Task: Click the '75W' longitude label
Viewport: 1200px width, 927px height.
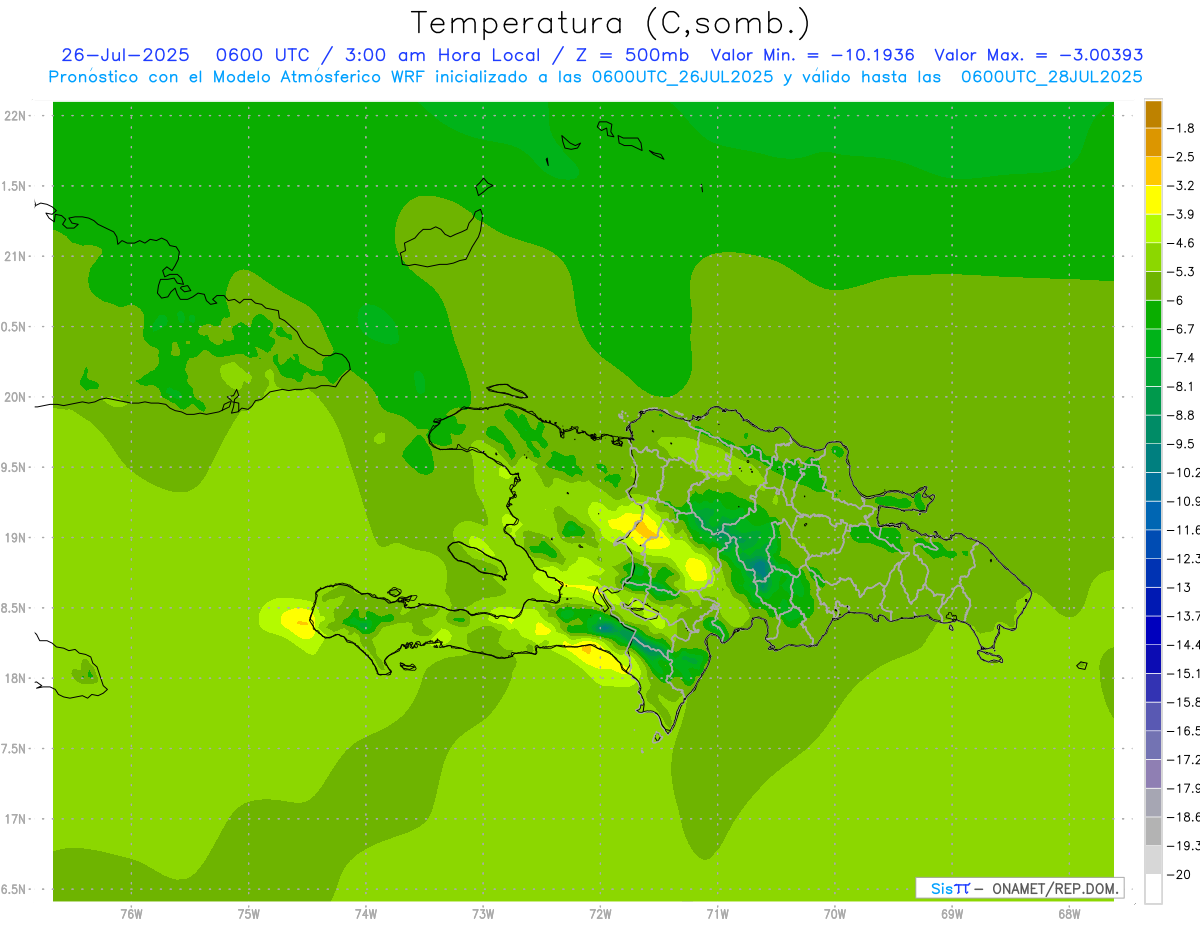Action: click(x=248, y=914)
